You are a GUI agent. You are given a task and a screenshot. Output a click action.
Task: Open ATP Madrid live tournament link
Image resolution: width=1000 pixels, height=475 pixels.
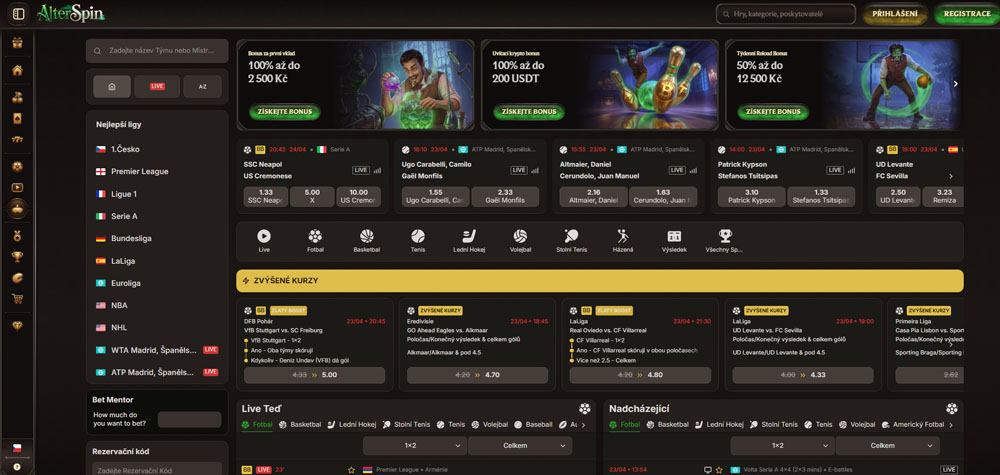(157, 372)
